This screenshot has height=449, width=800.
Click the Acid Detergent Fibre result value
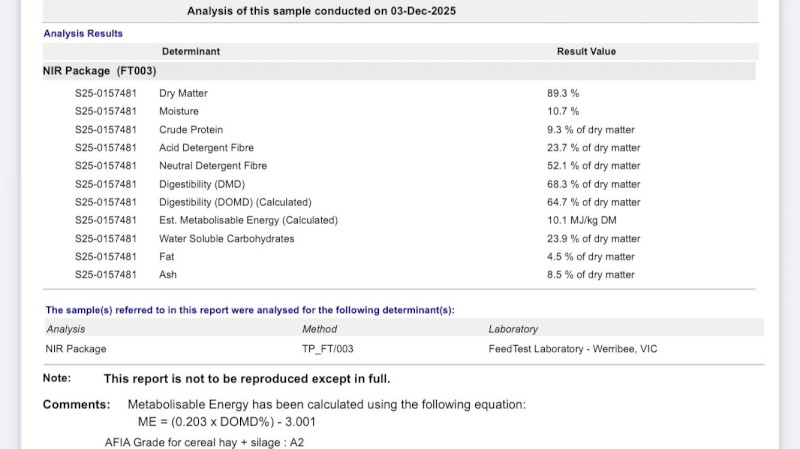pos(593,148)
